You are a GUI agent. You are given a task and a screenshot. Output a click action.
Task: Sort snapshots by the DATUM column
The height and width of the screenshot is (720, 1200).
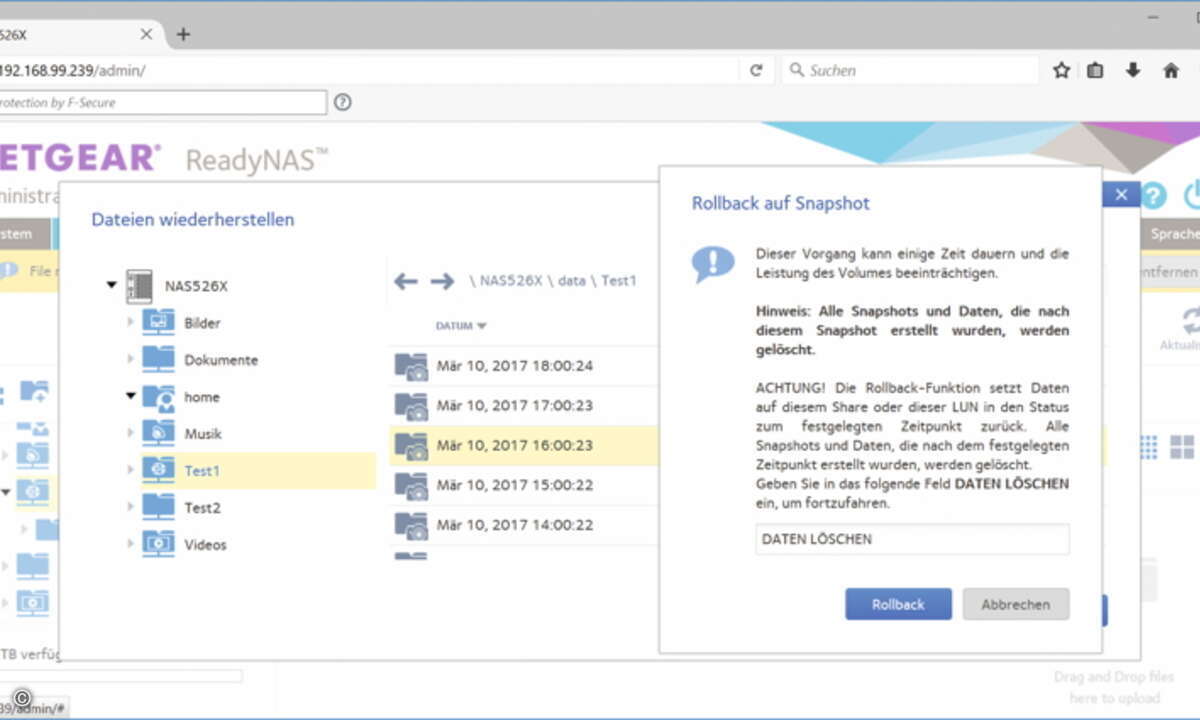461,326
